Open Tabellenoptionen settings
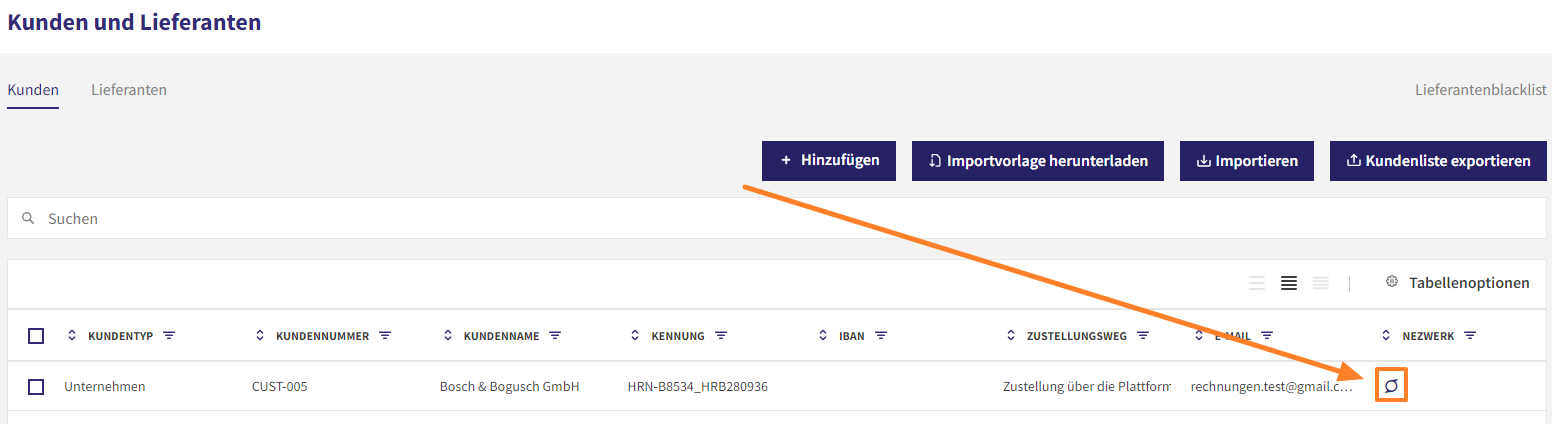1552x424 pixels. pyautogui.click(x=1457, y=283)
